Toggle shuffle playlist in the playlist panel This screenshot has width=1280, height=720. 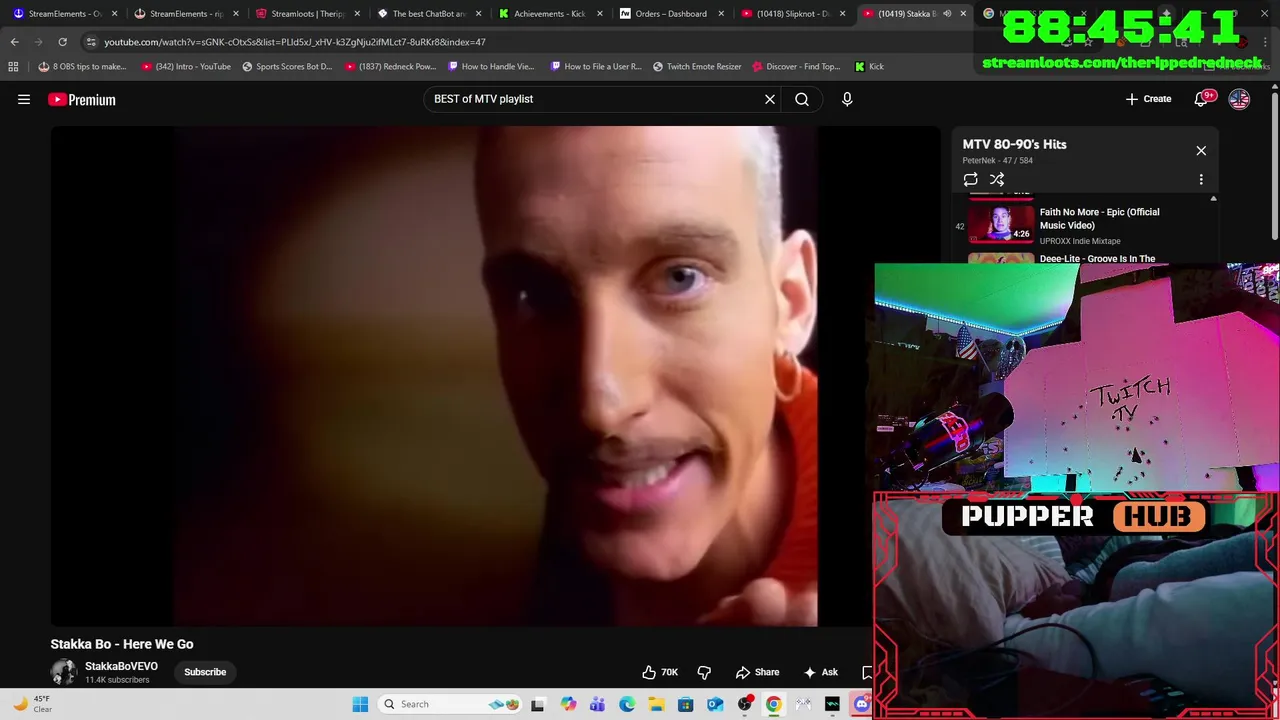997,180
